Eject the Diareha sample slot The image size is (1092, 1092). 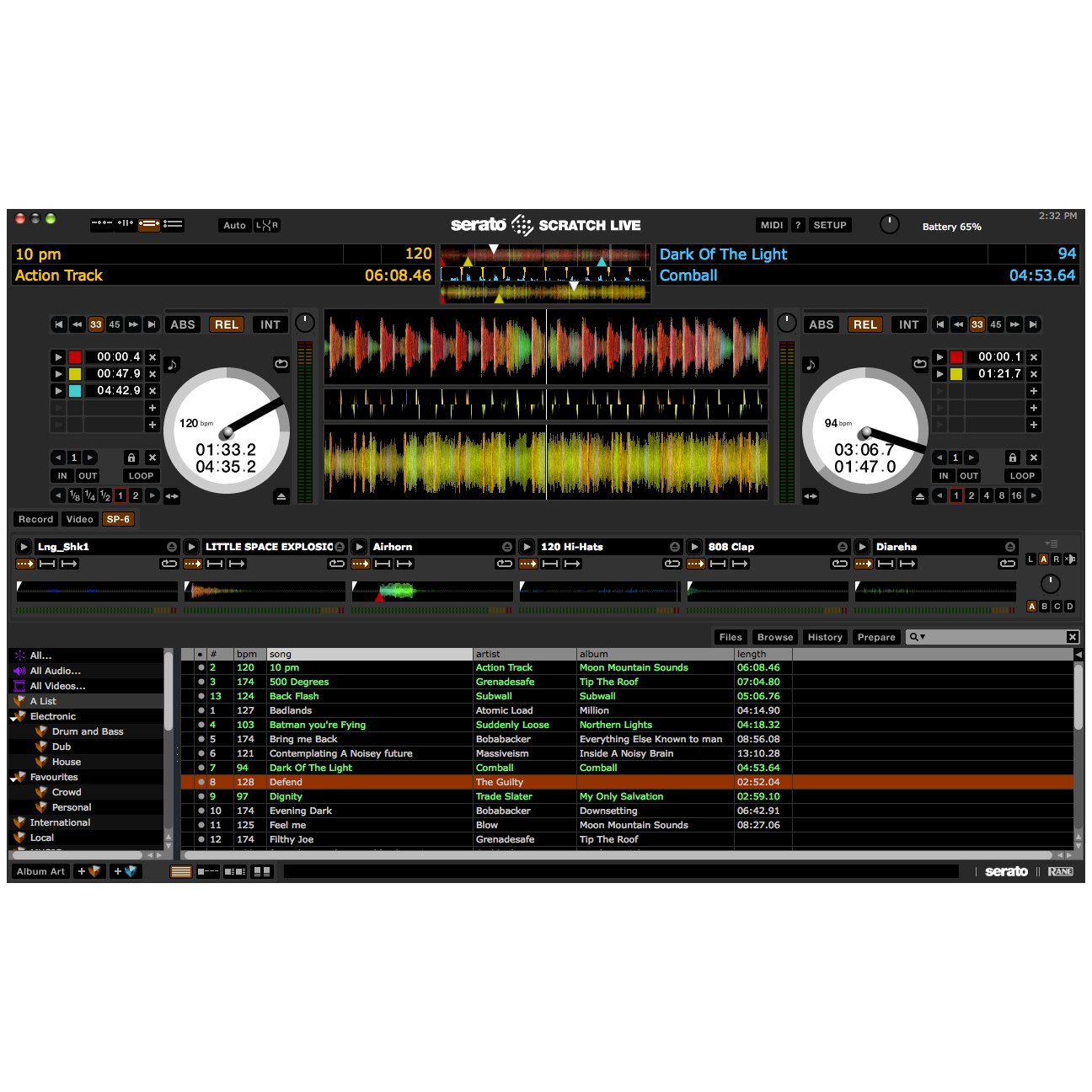(1009, 547)
